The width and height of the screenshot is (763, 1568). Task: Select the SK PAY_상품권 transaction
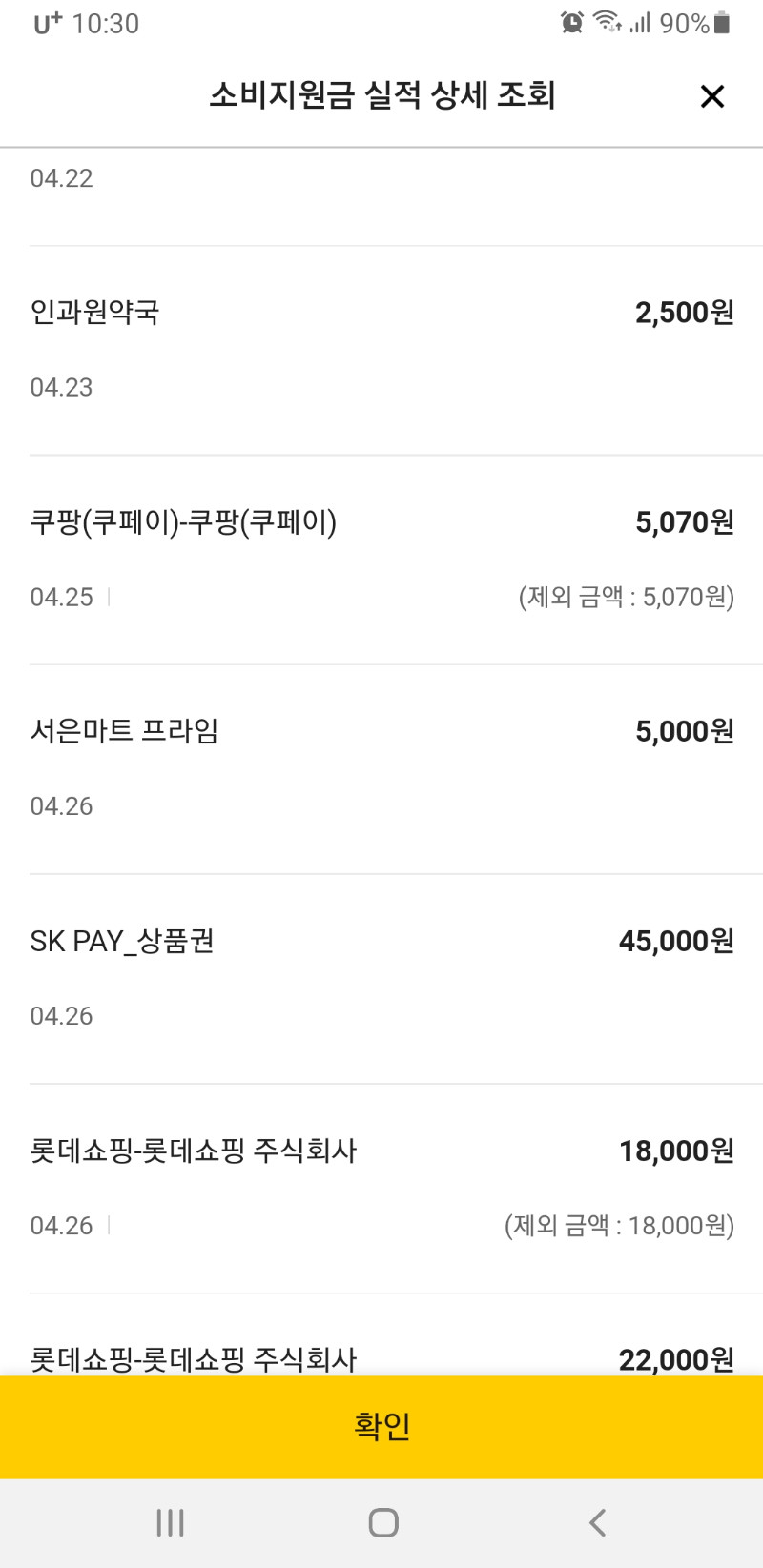click(381, 980)
